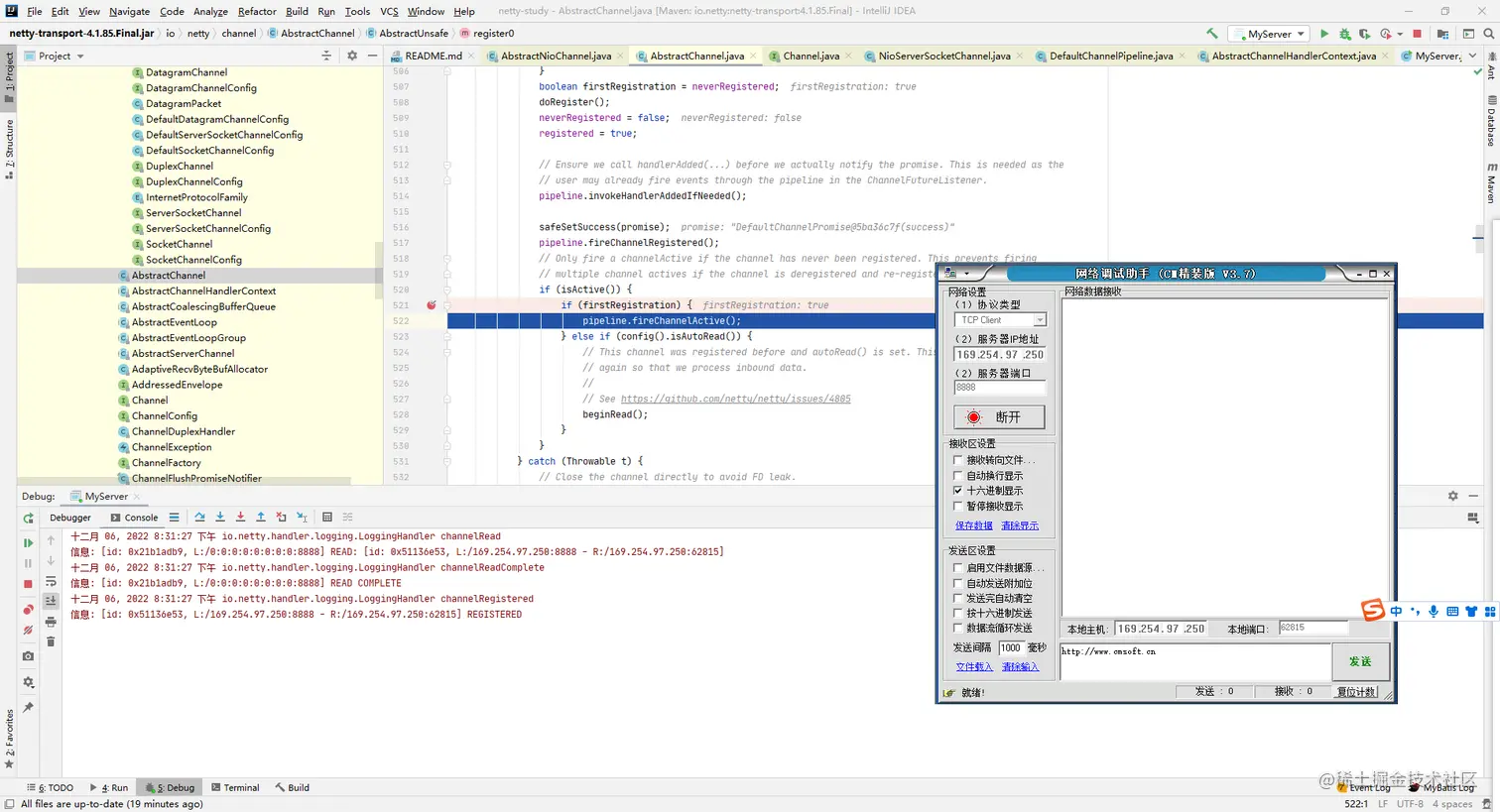The width and height of the screenshot is (1500, 812).
Task: Switch to the NioServerSocketChannel.java tab
Action: click(943, 57)
